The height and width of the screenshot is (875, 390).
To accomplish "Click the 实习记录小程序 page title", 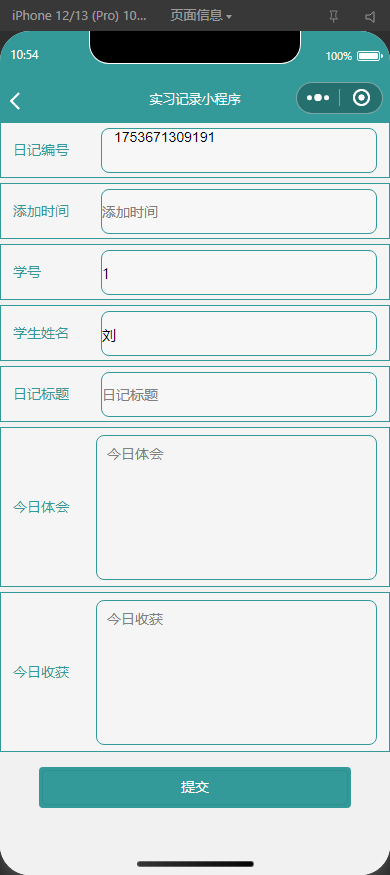I will (195, 99).
